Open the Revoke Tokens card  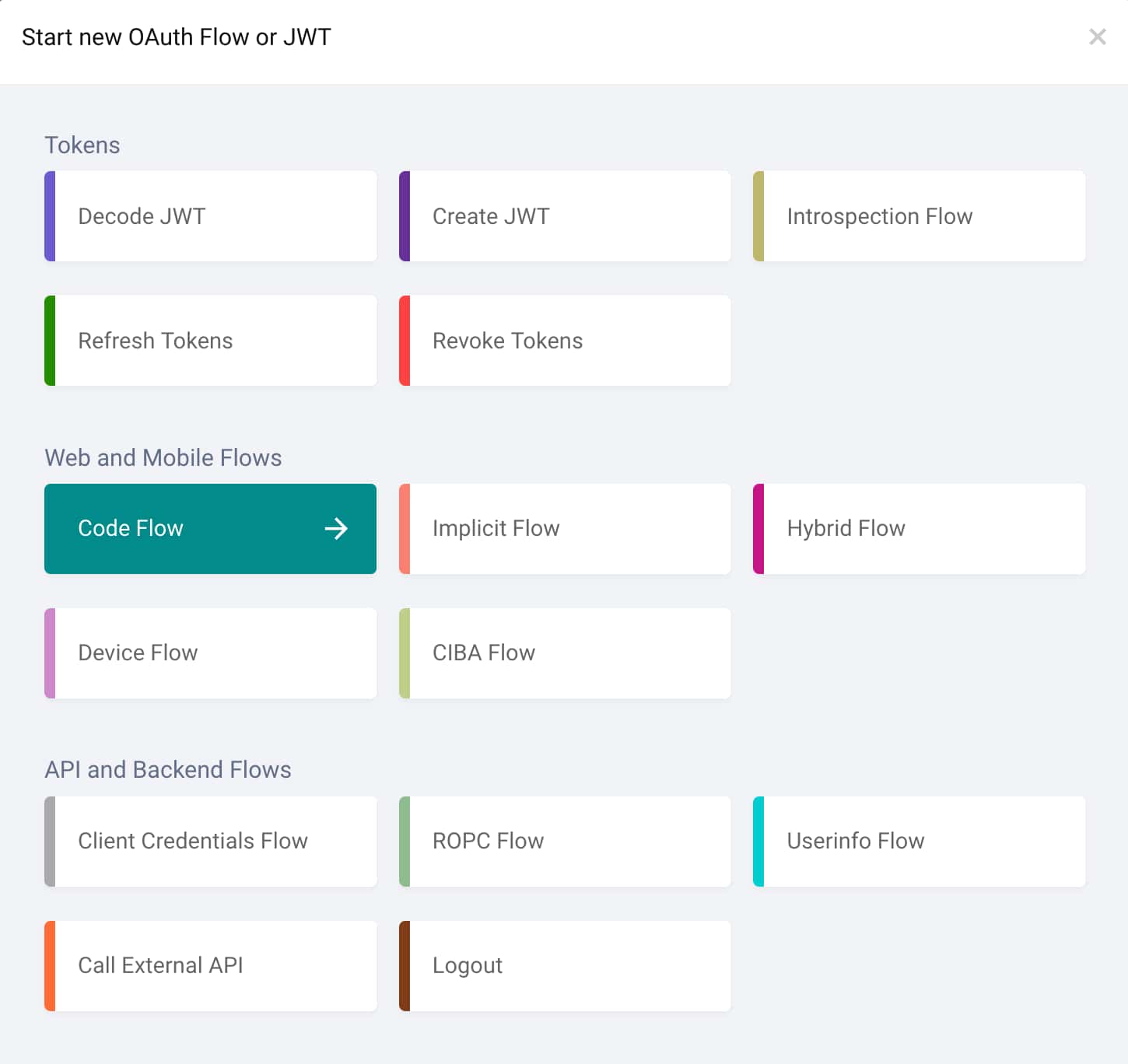(565, 341)
